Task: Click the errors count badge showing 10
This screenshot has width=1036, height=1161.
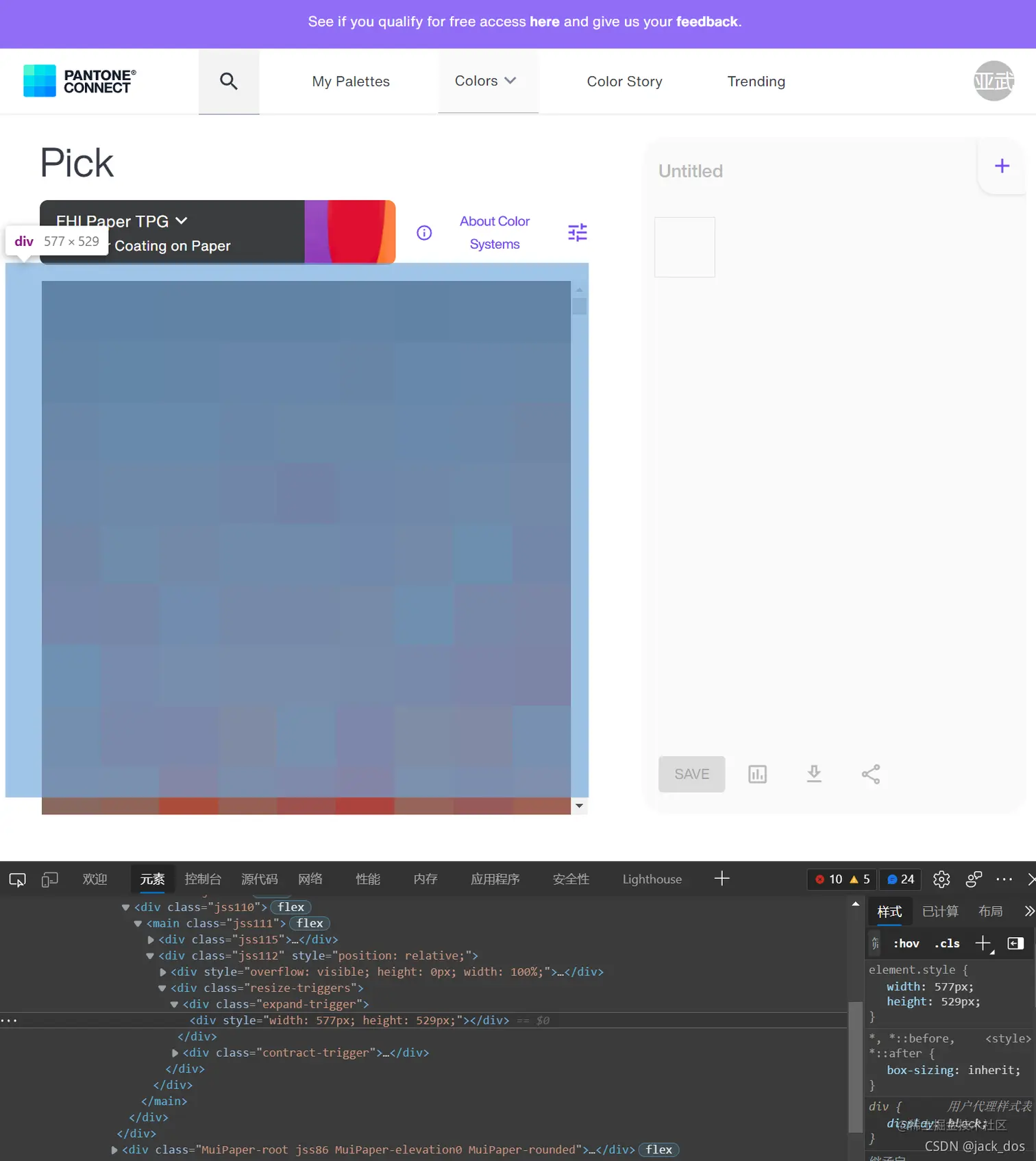Action: point(842,879)
